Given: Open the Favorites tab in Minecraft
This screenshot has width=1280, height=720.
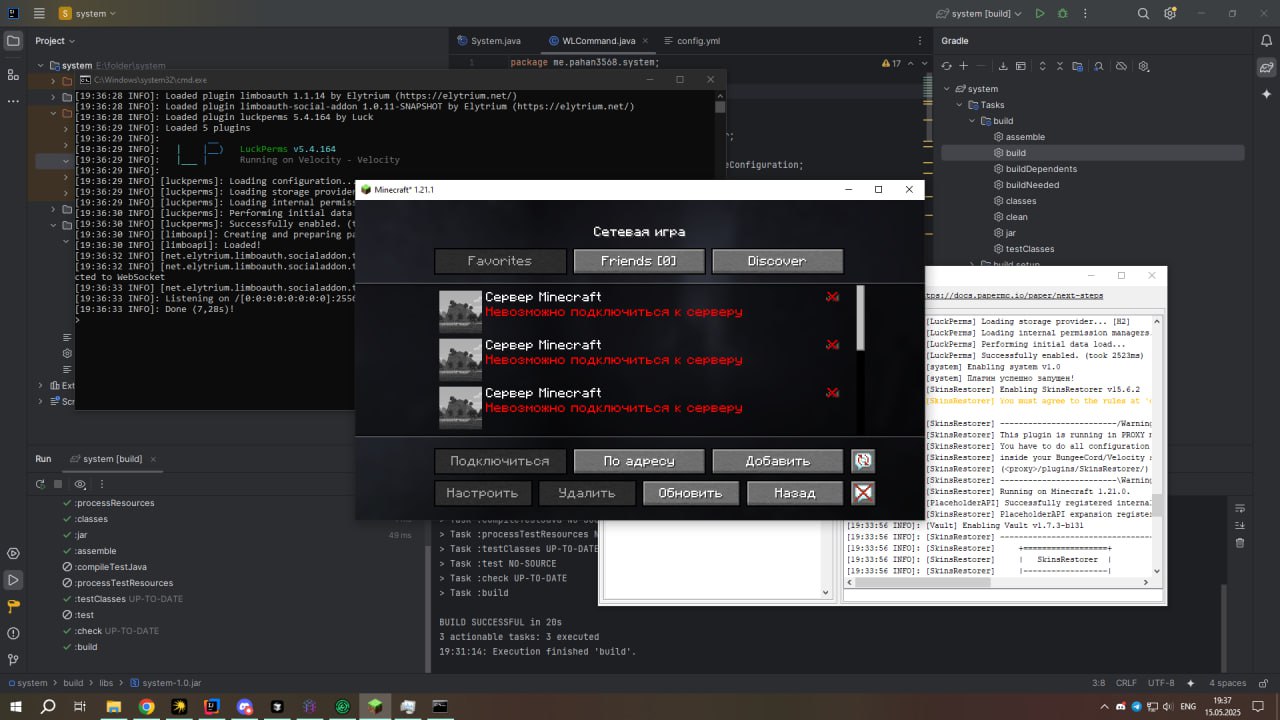Looking at the screenshot, I should [500, 261].
